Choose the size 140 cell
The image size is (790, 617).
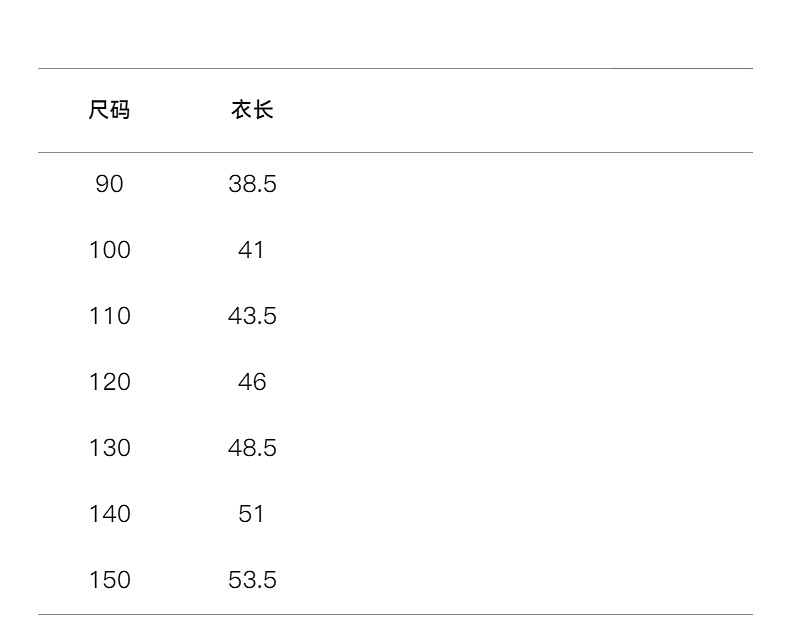[109, 514]
